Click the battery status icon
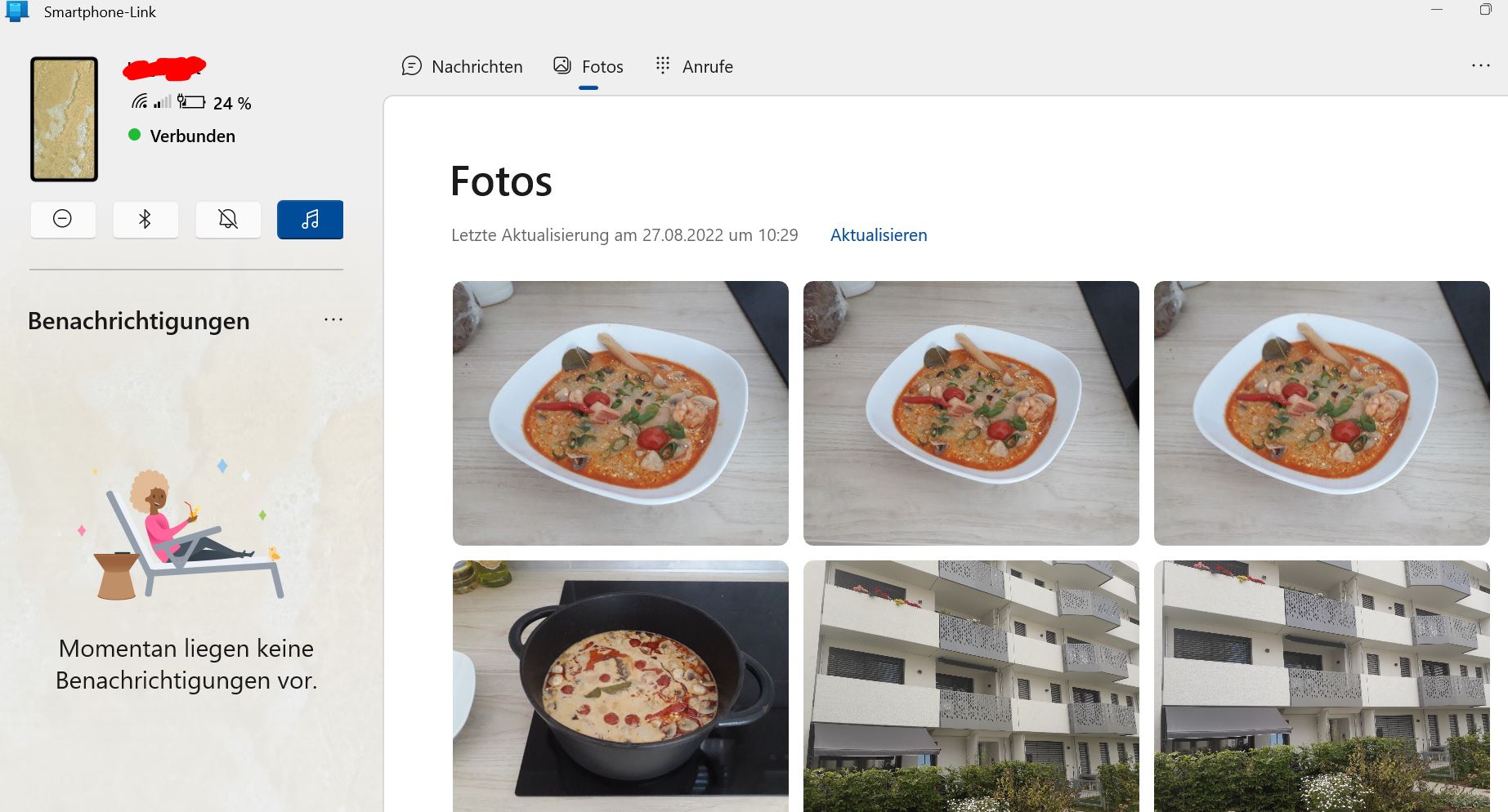This screenshot has height=812, width=1508. pos(191,102)
